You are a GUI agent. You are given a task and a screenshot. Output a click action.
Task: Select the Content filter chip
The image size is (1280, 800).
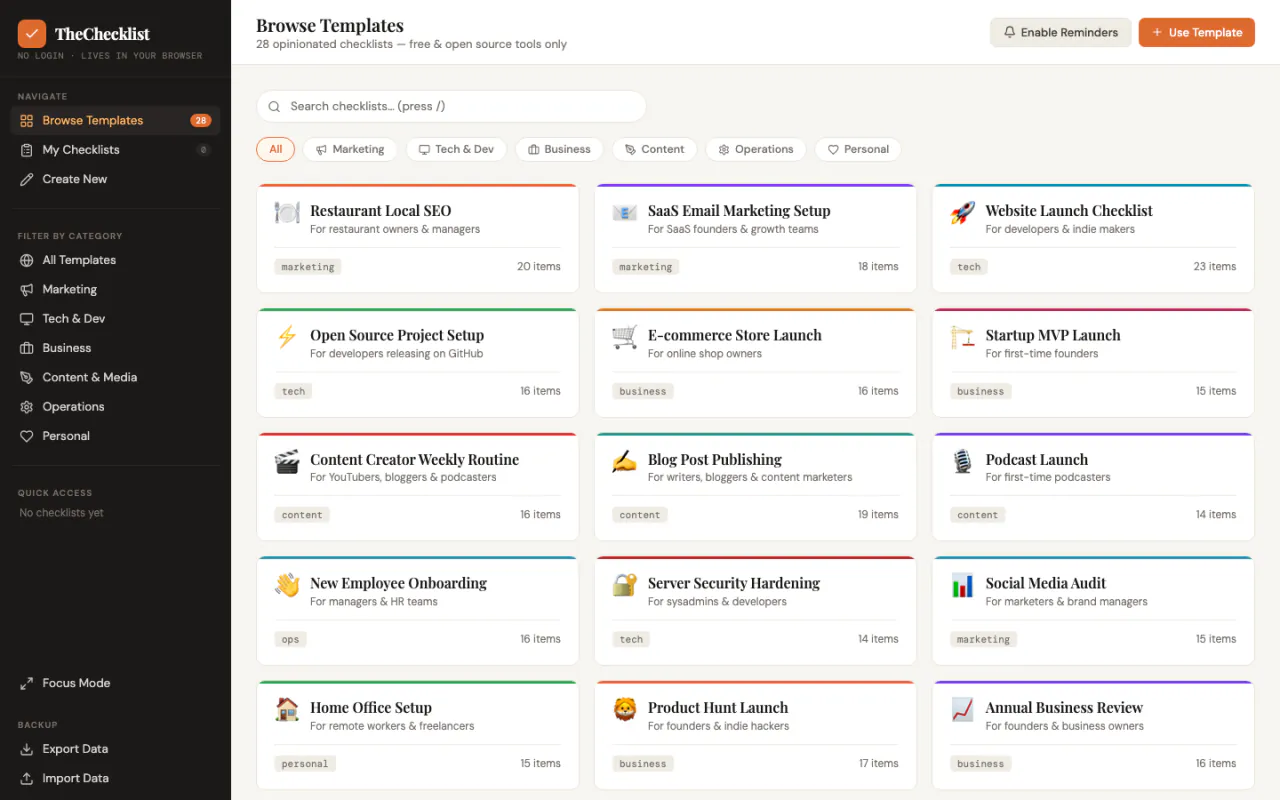tap(654, 149)
